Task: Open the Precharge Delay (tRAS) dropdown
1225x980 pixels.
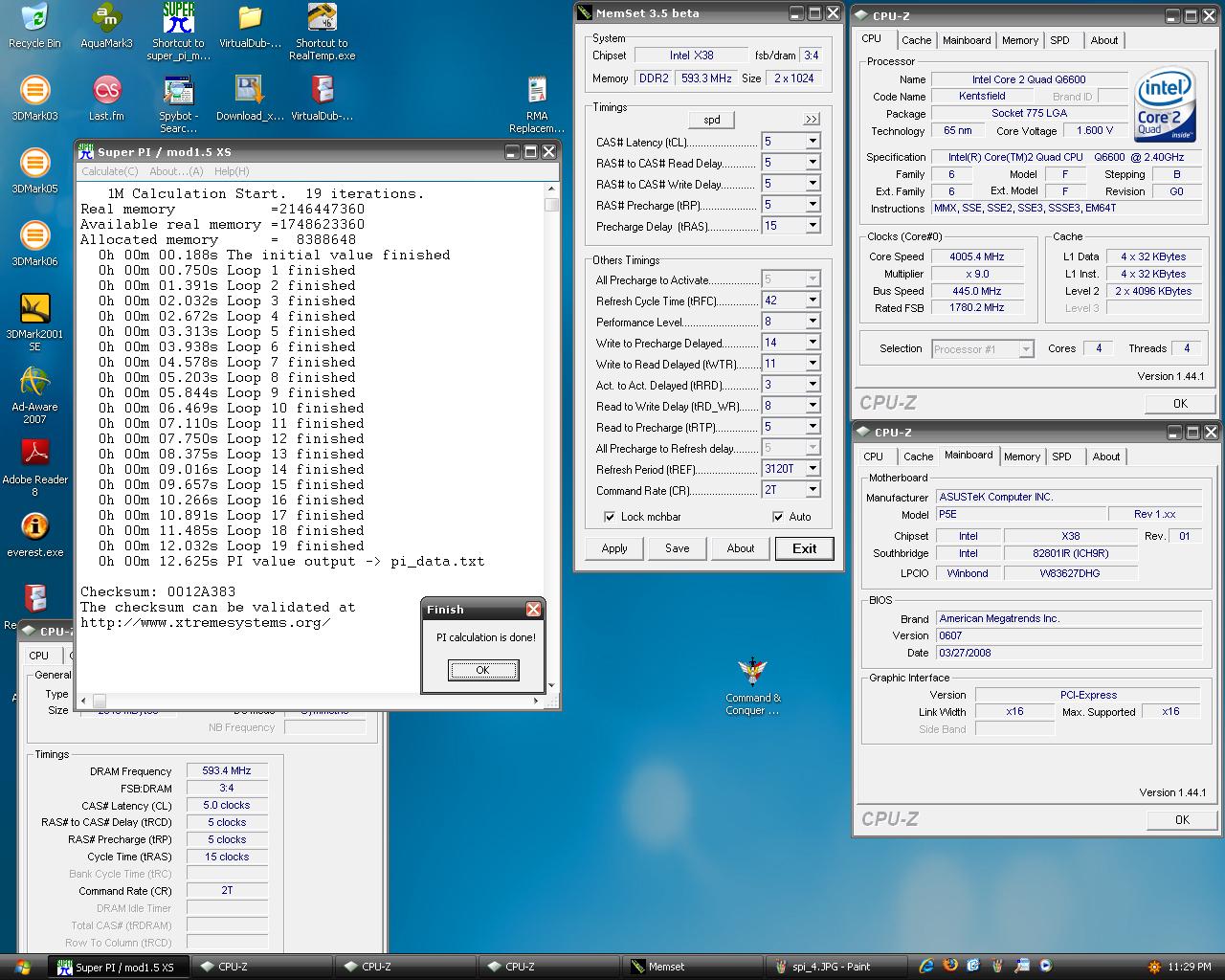Action: (813, 226)
